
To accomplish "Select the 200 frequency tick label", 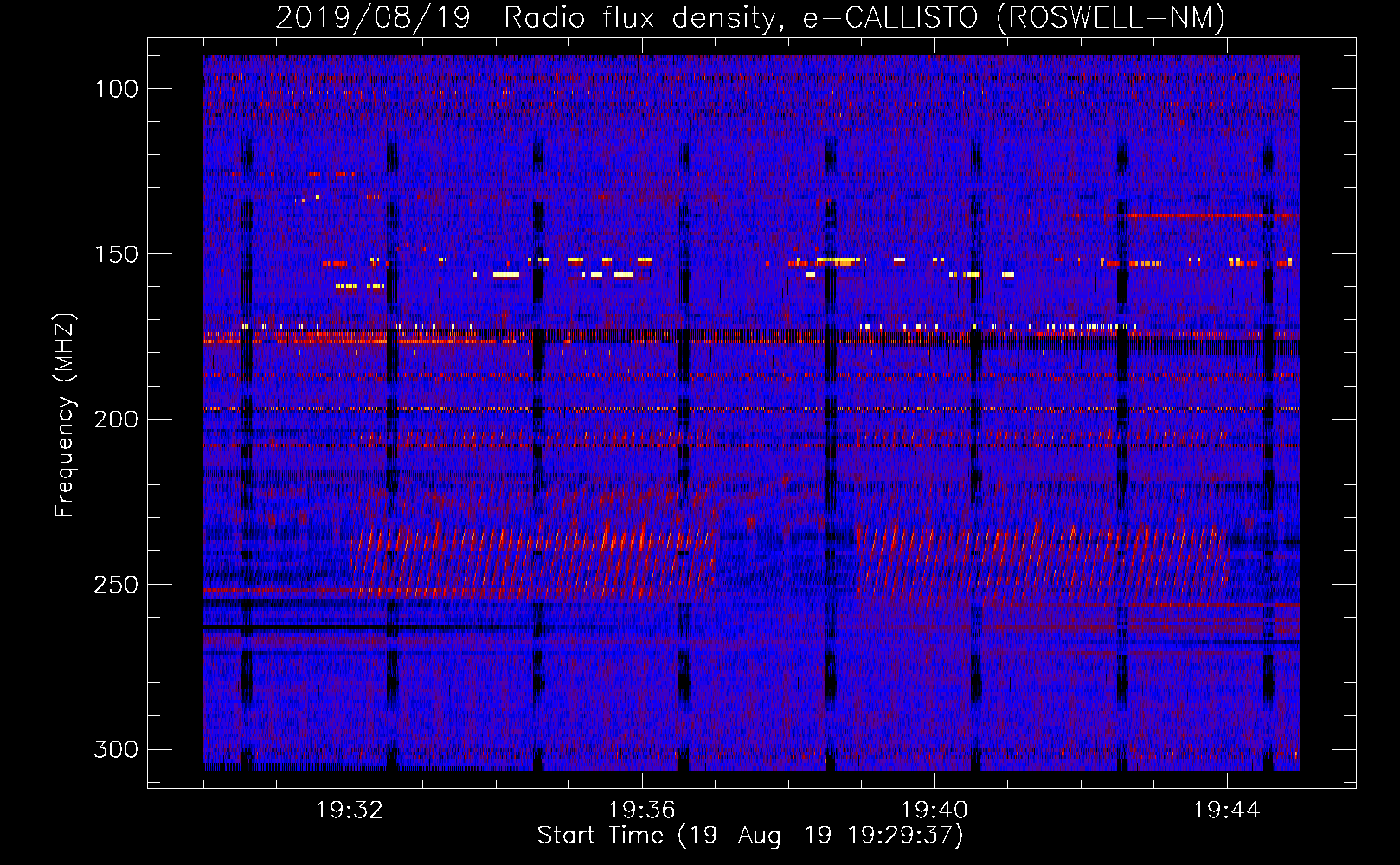I will coord(117,420).
